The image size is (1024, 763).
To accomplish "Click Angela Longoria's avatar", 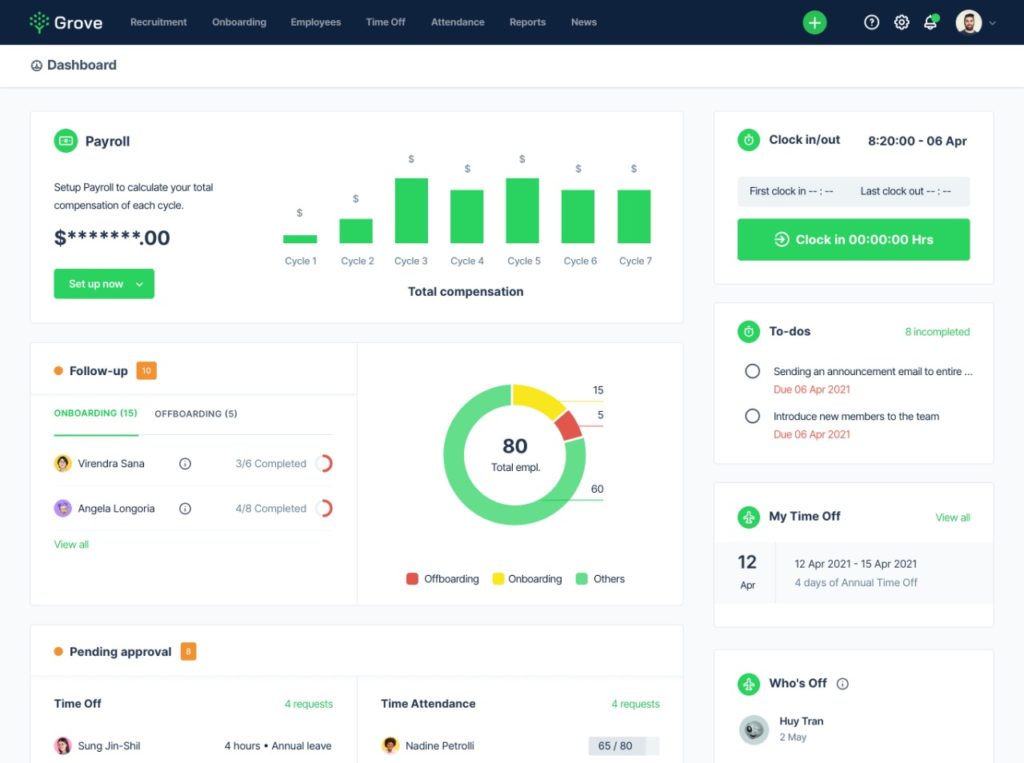I will (63, 508).
